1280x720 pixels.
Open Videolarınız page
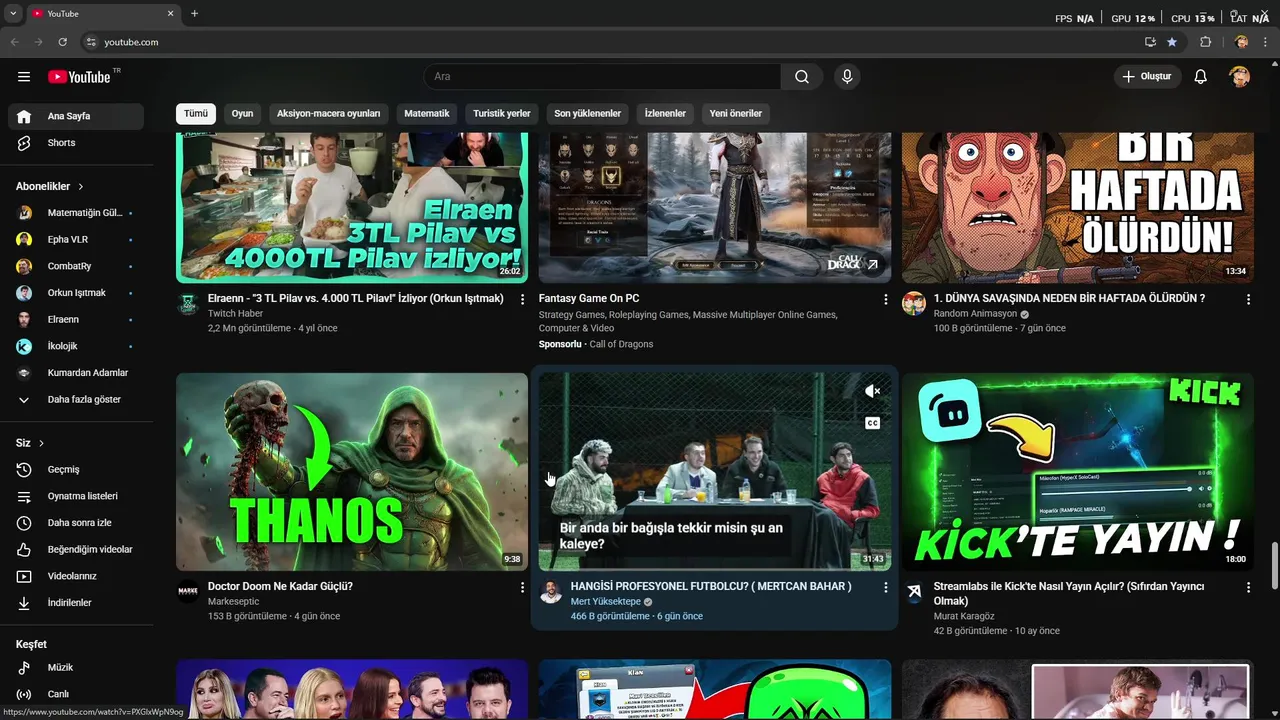[x=76, y=576]
